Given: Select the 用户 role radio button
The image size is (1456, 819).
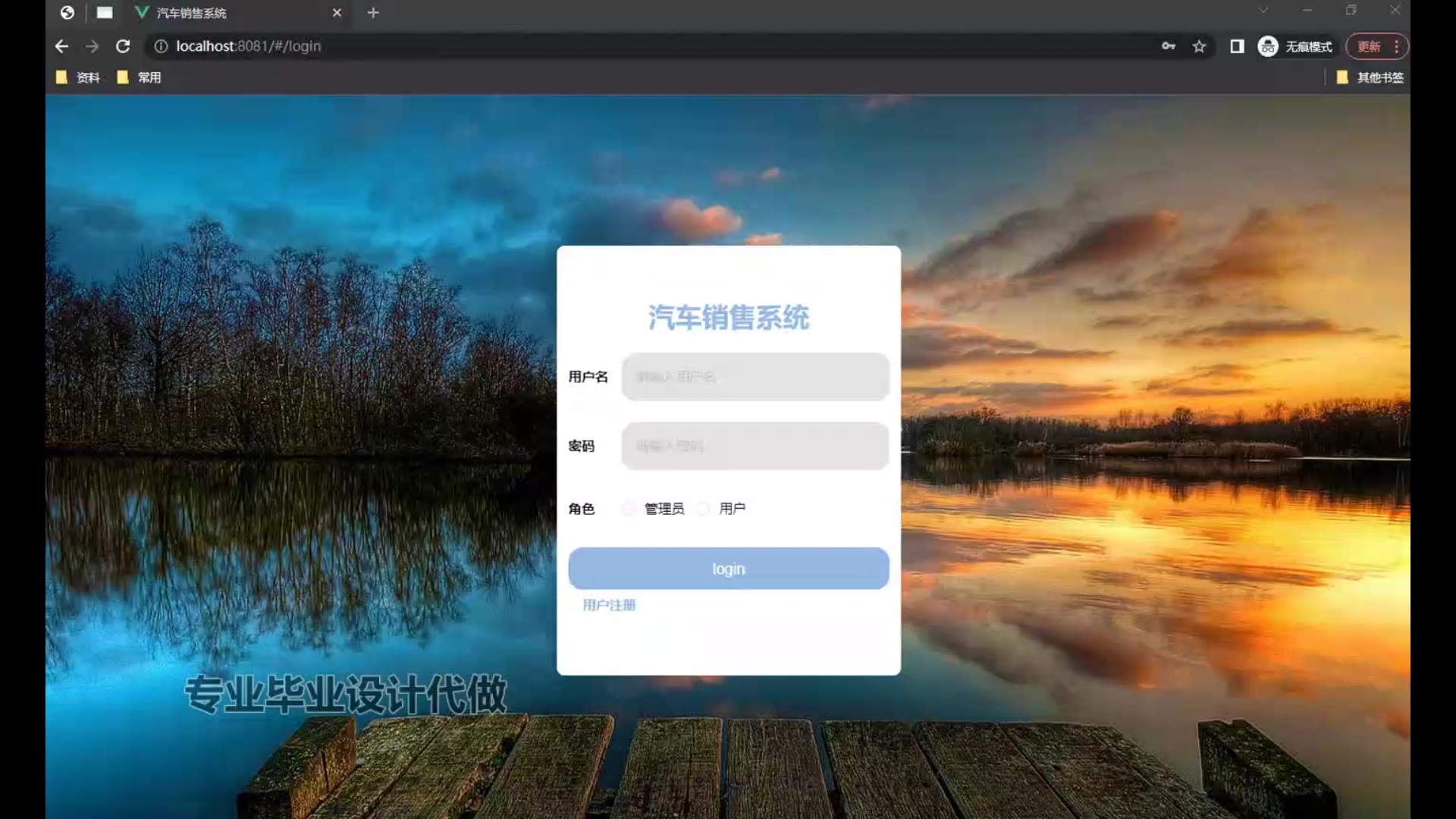Looking at the screenshot, I should (704, 508).
